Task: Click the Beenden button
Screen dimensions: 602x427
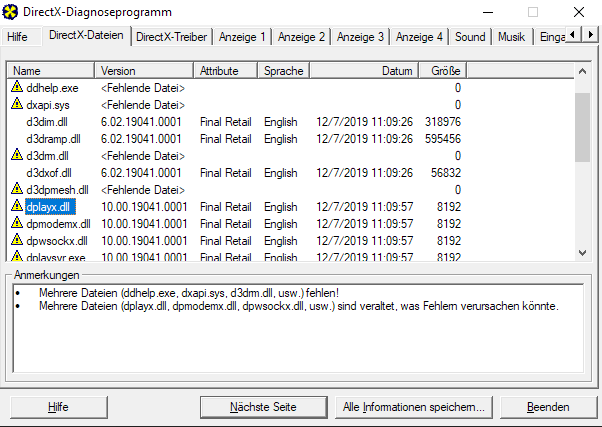Action: (x=548, y=407)
